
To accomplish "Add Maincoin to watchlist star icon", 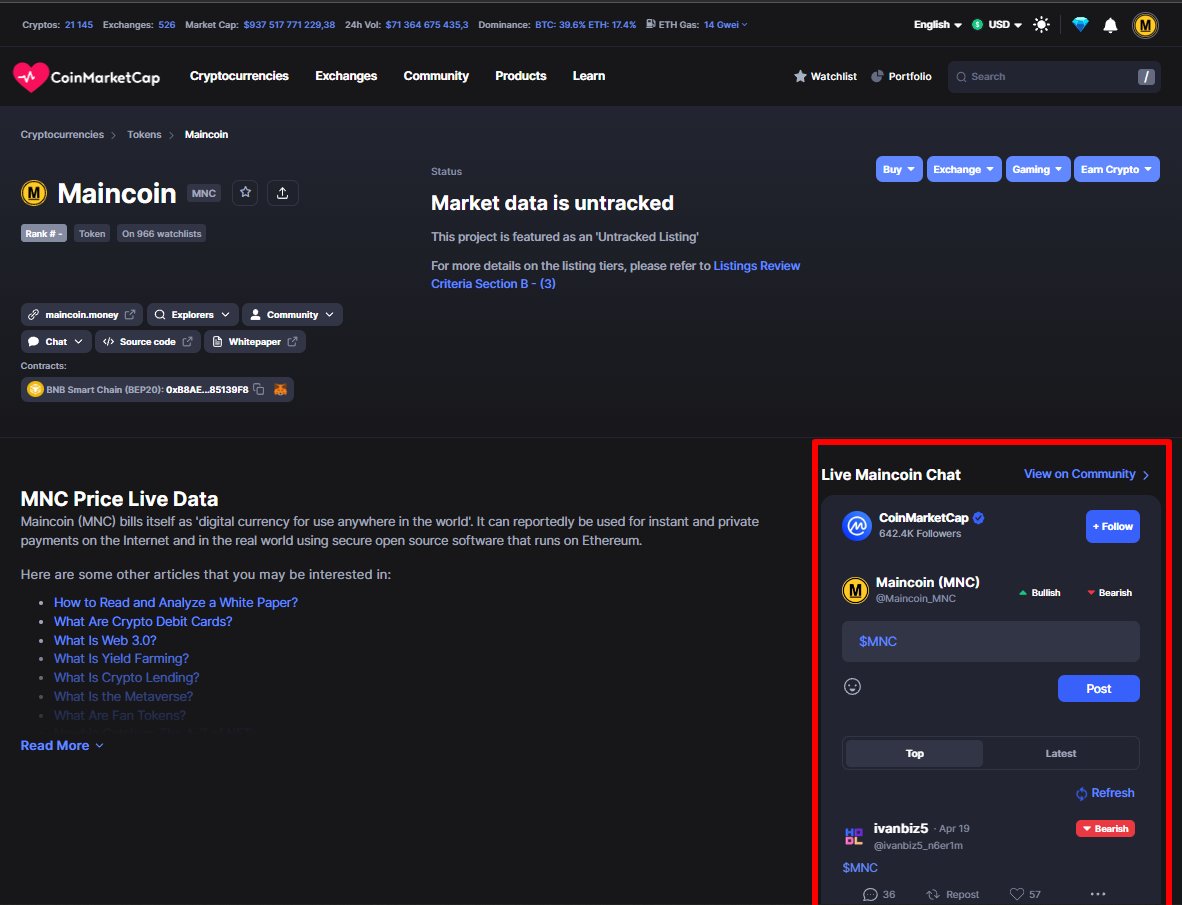I will [x=245, y=193].
